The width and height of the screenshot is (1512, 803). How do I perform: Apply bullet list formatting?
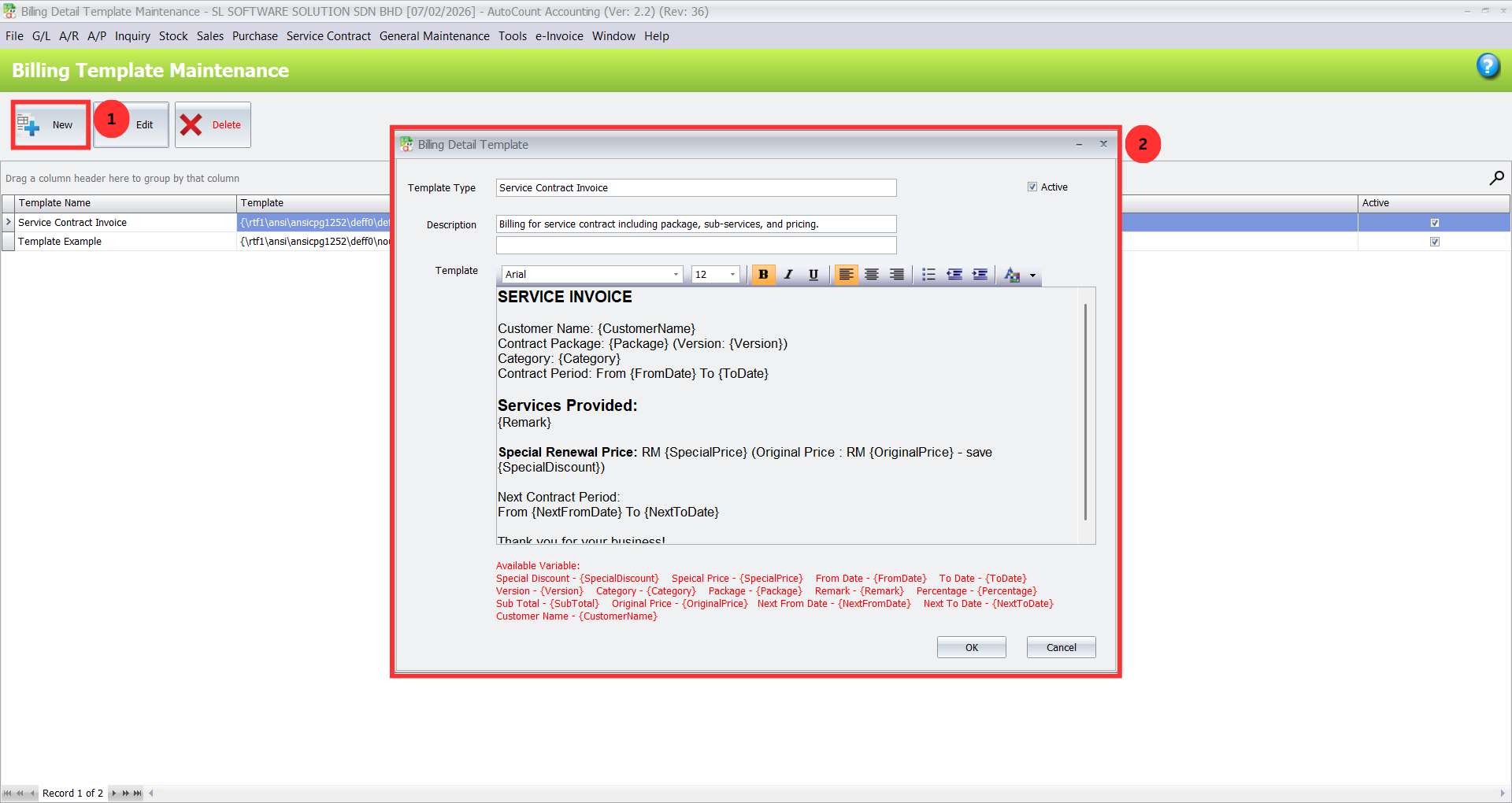928,275
